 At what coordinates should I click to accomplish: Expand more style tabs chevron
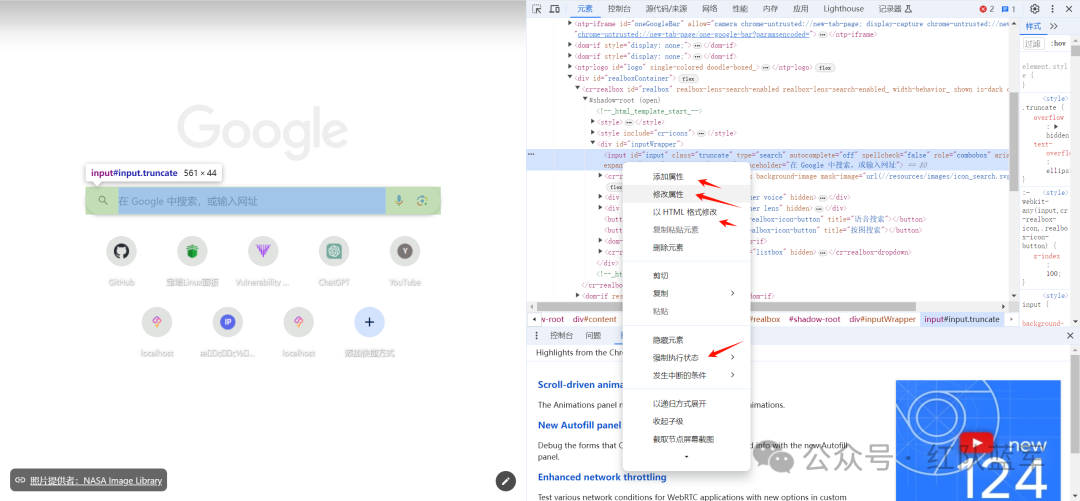coord(1054,26)
